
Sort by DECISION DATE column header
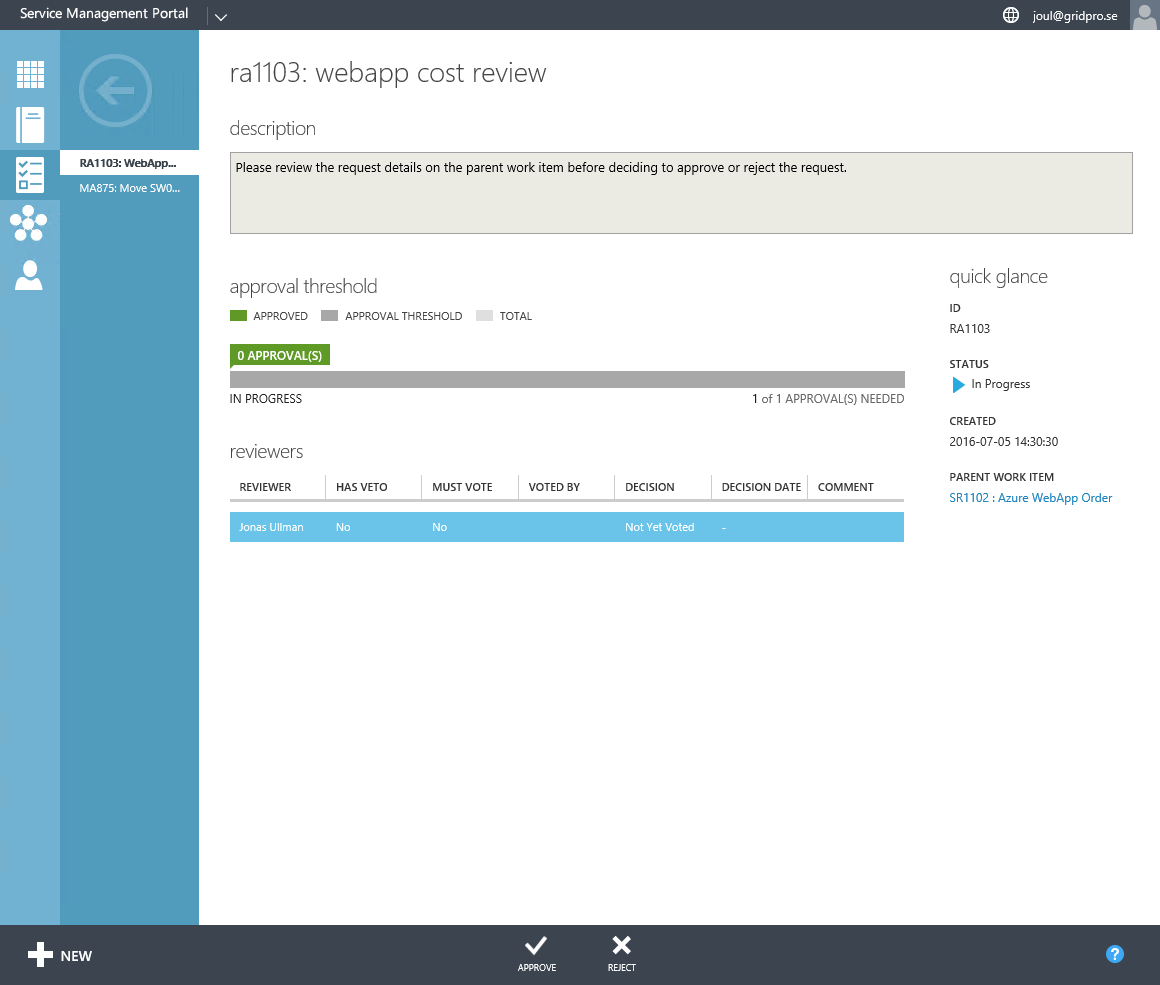pos(761,487)
